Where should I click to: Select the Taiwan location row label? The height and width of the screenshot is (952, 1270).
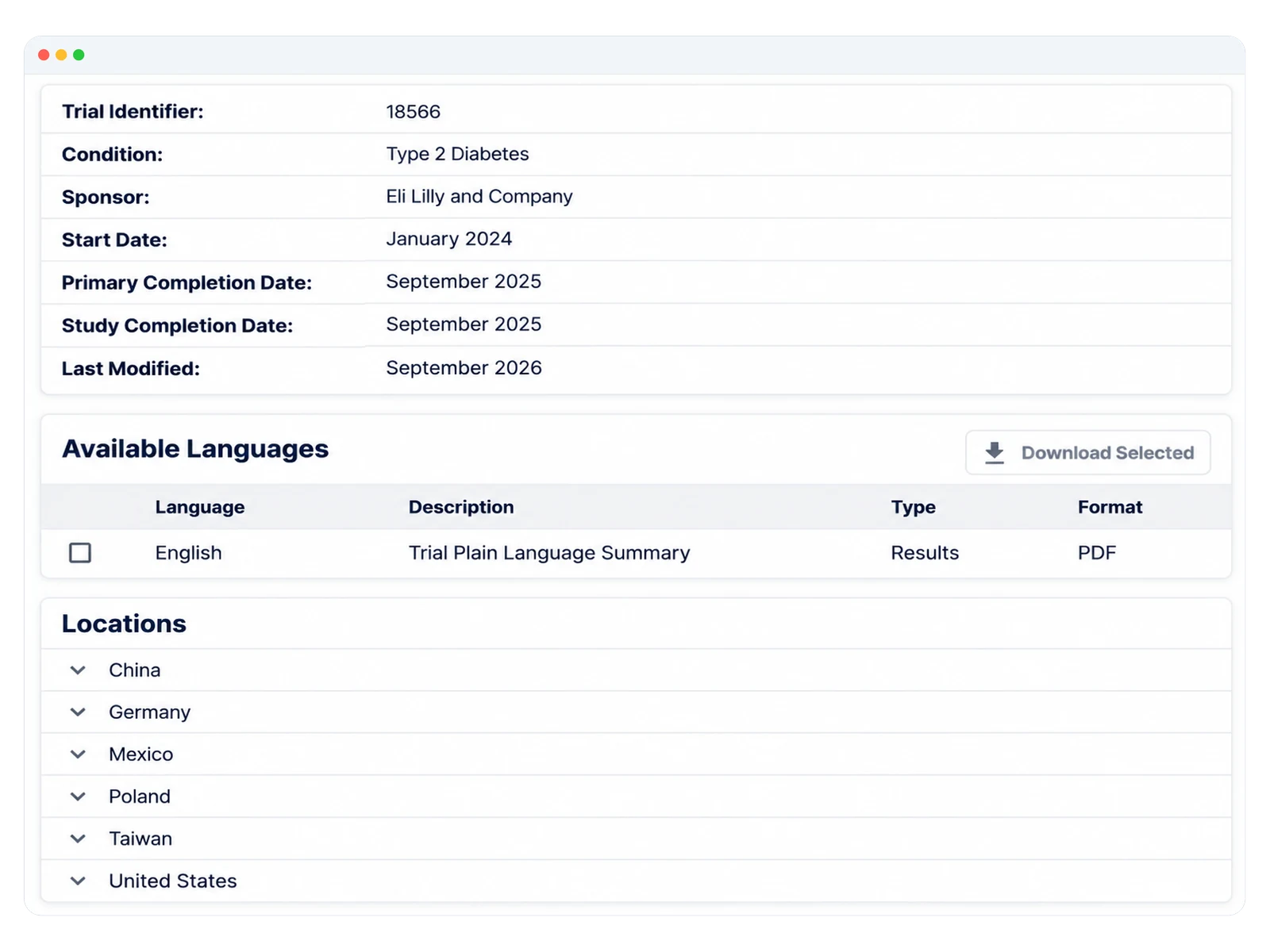click(140, 839)
